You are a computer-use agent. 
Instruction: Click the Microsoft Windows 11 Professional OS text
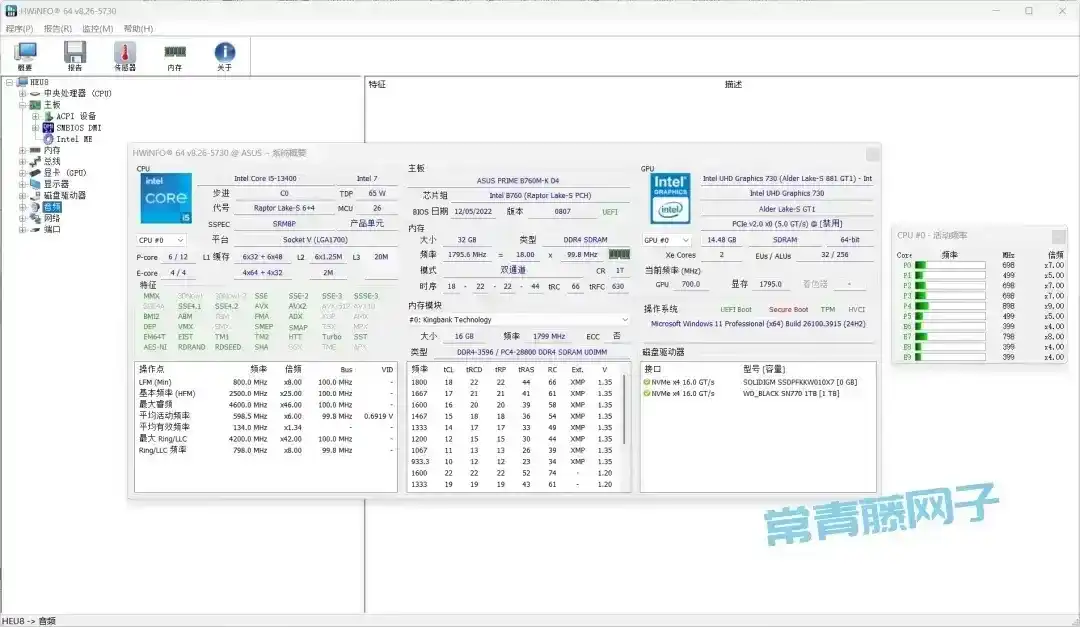click(758, 324)
